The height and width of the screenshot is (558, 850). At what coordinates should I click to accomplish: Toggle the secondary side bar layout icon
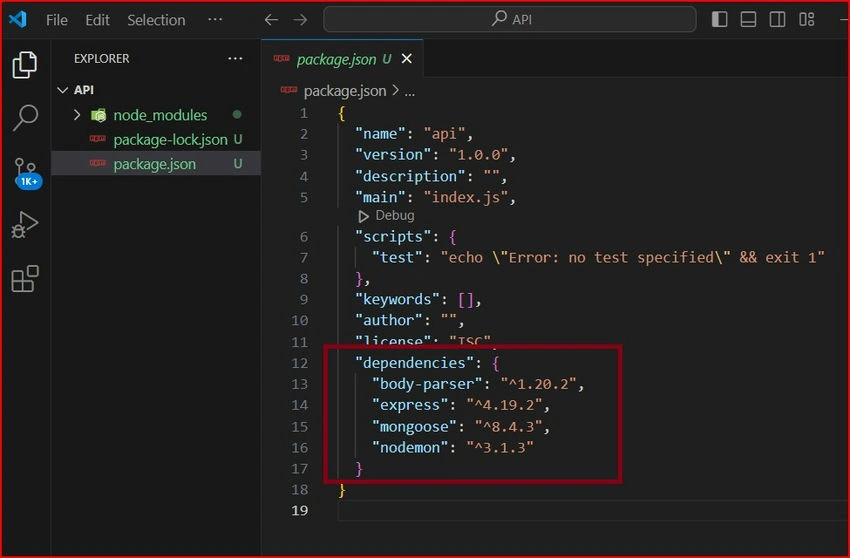point(777,20)
